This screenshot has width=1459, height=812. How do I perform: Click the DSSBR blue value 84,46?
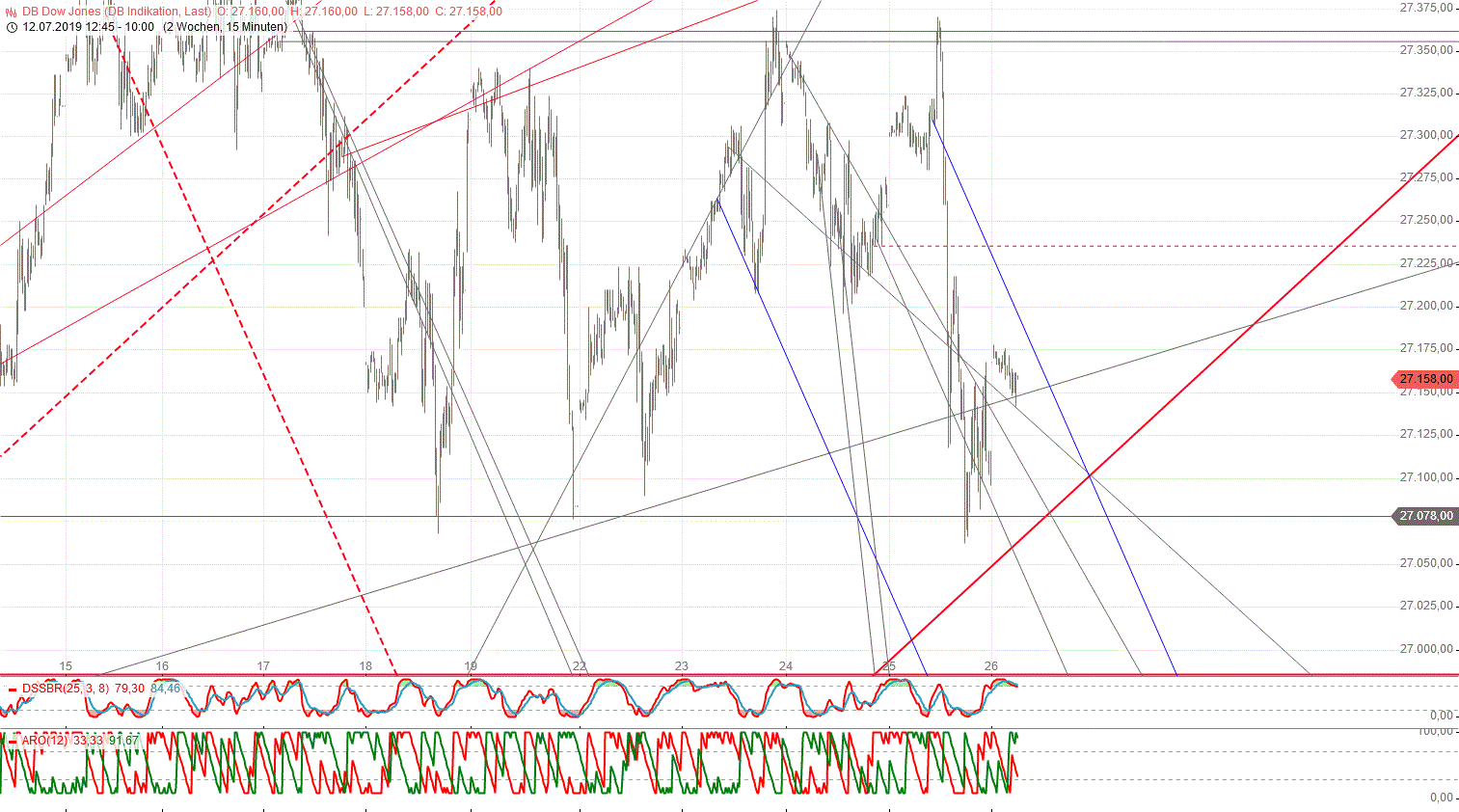165,689
